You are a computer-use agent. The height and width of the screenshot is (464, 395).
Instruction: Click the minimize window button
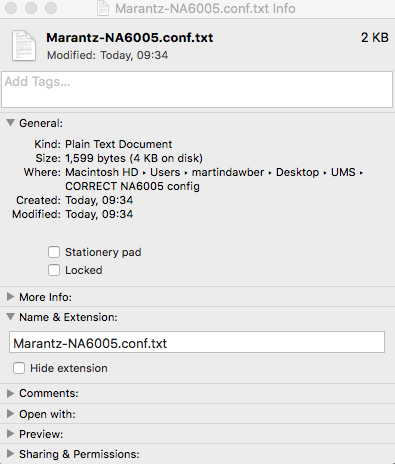tap(31, 8)
